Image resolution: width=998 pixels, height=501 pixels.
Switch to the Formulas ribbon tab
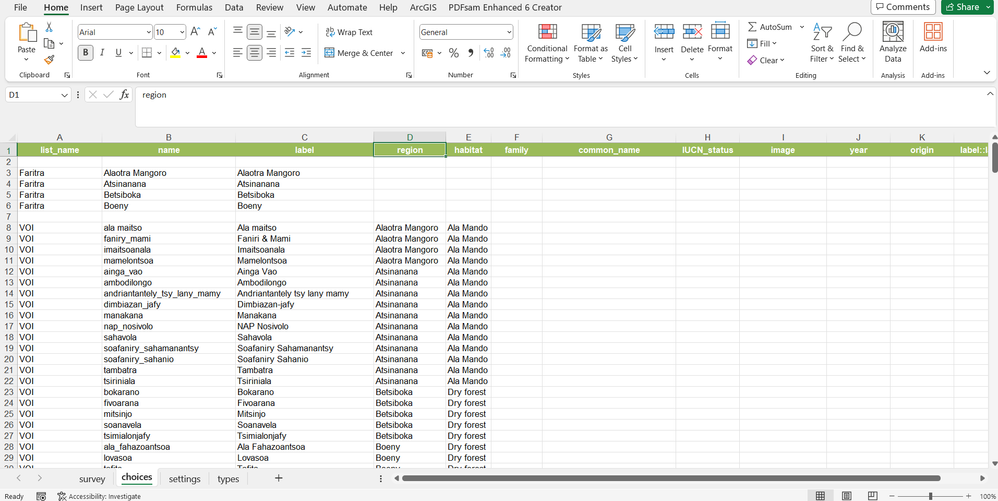click(x=195, y=8)
